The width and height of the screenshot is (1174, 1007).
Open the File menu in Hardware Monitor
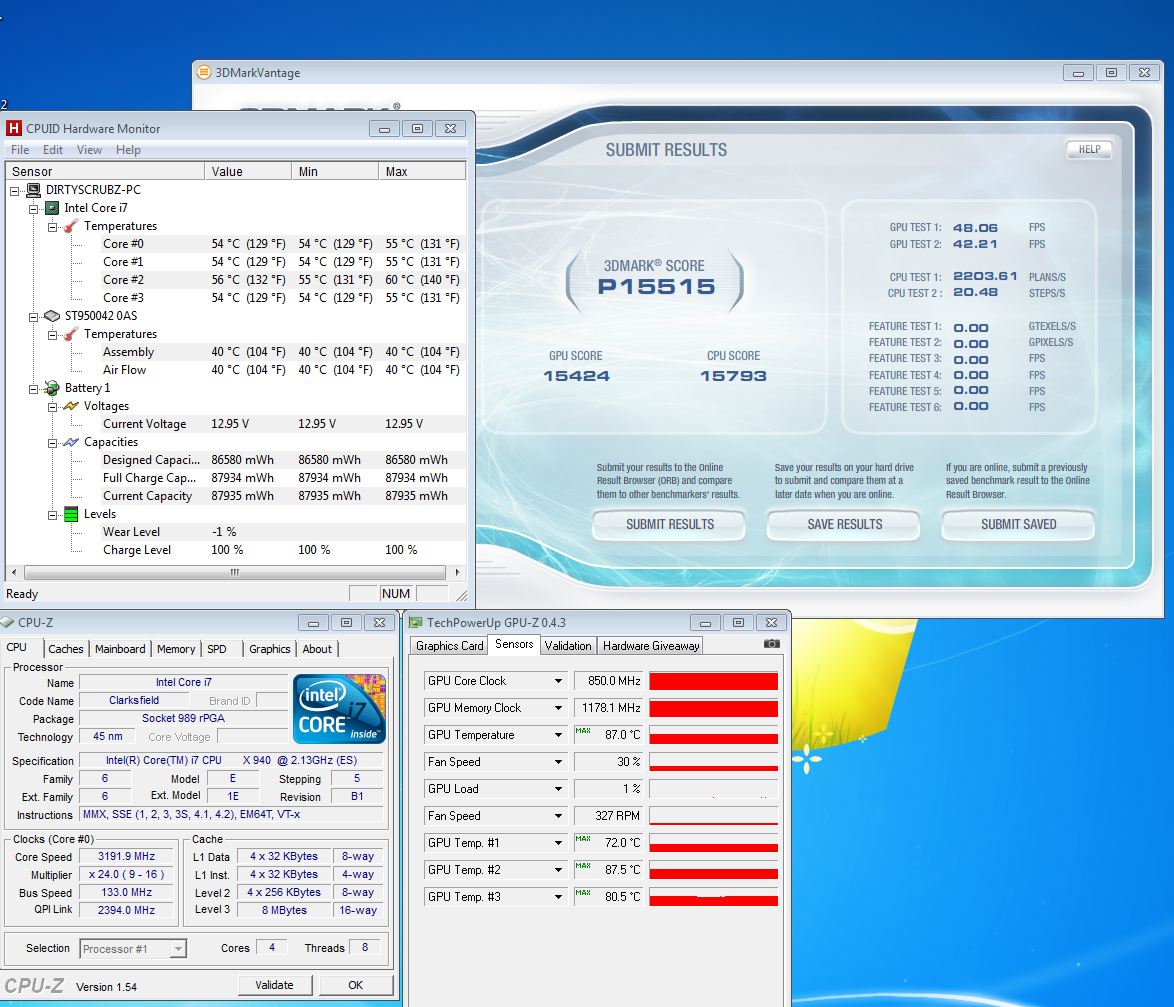point(20,150)
